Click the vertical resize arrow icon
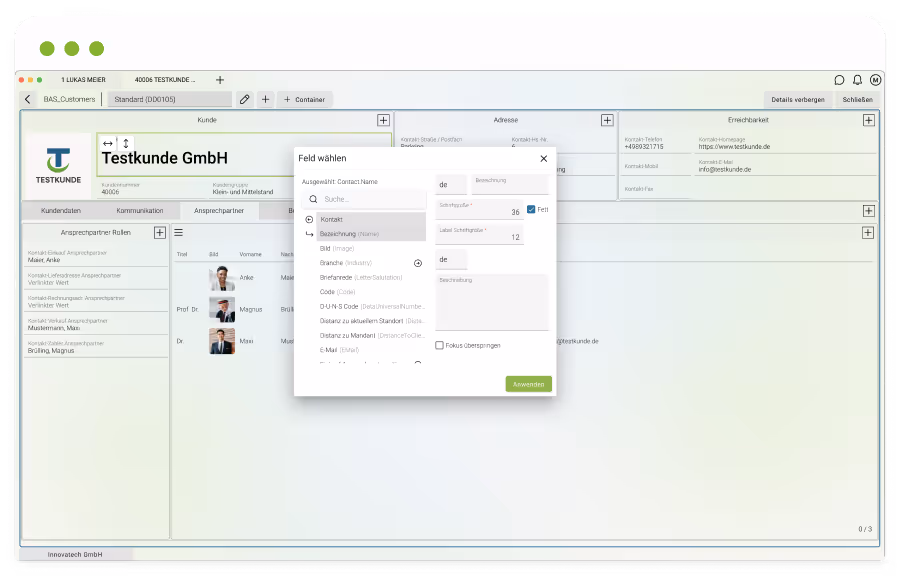900x576 pixels. (126, 143)
